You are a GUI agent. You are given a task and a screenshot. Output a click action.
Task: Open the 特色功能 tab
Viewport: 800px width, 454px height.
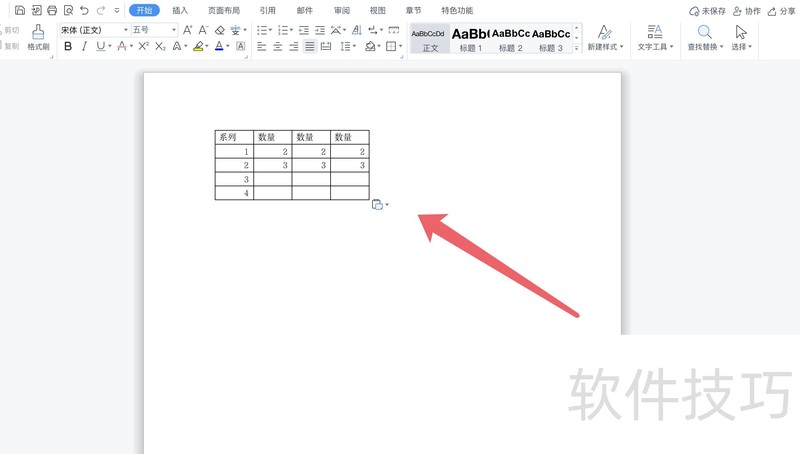tap(457, 10)
